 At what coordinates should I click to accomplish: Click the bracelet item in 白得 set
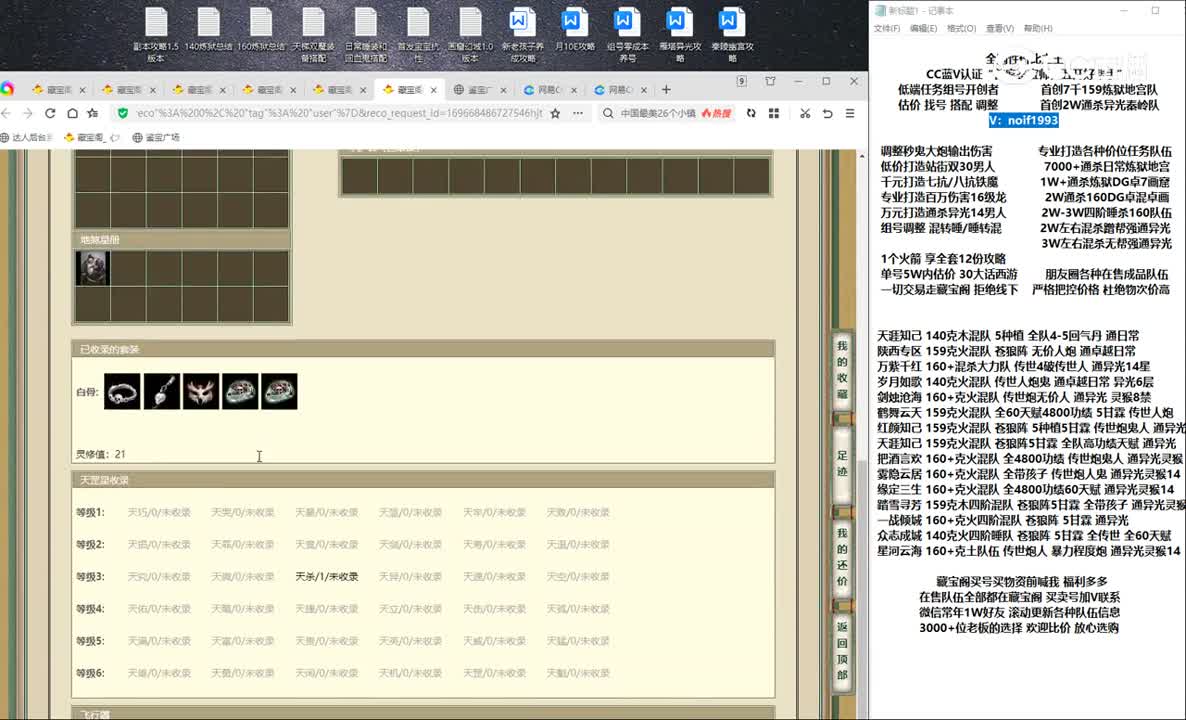[122, 392]
